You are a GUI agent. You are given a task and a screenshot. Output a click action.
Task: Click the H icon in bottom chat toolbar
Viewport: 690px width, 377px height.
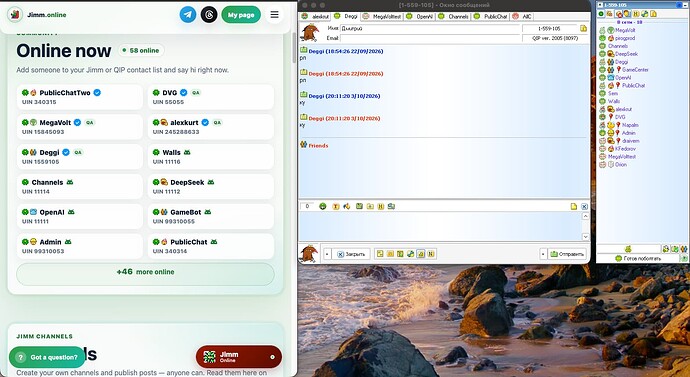(430, 253)
